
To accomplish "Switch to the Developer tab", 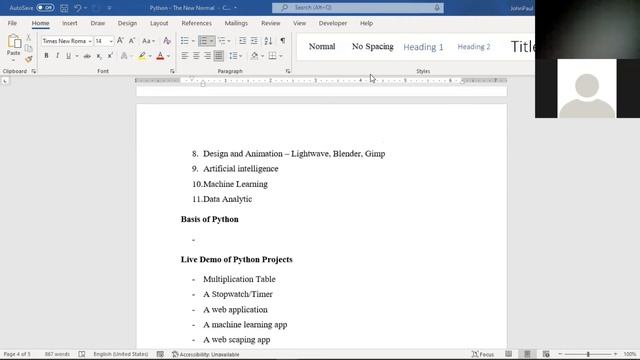I will (333, 23).
